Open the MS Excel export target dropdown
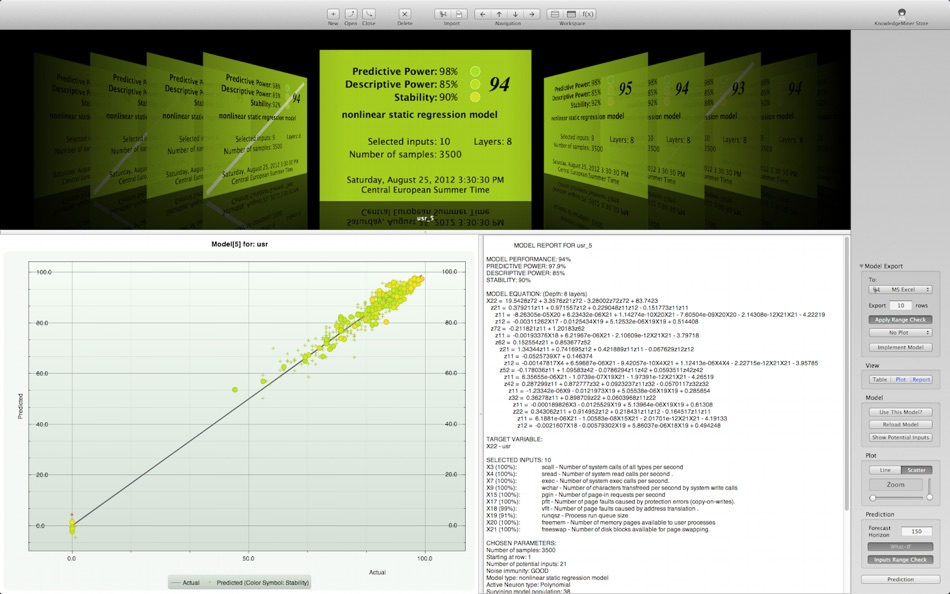The image size is (950, 594). click(900, 290)
